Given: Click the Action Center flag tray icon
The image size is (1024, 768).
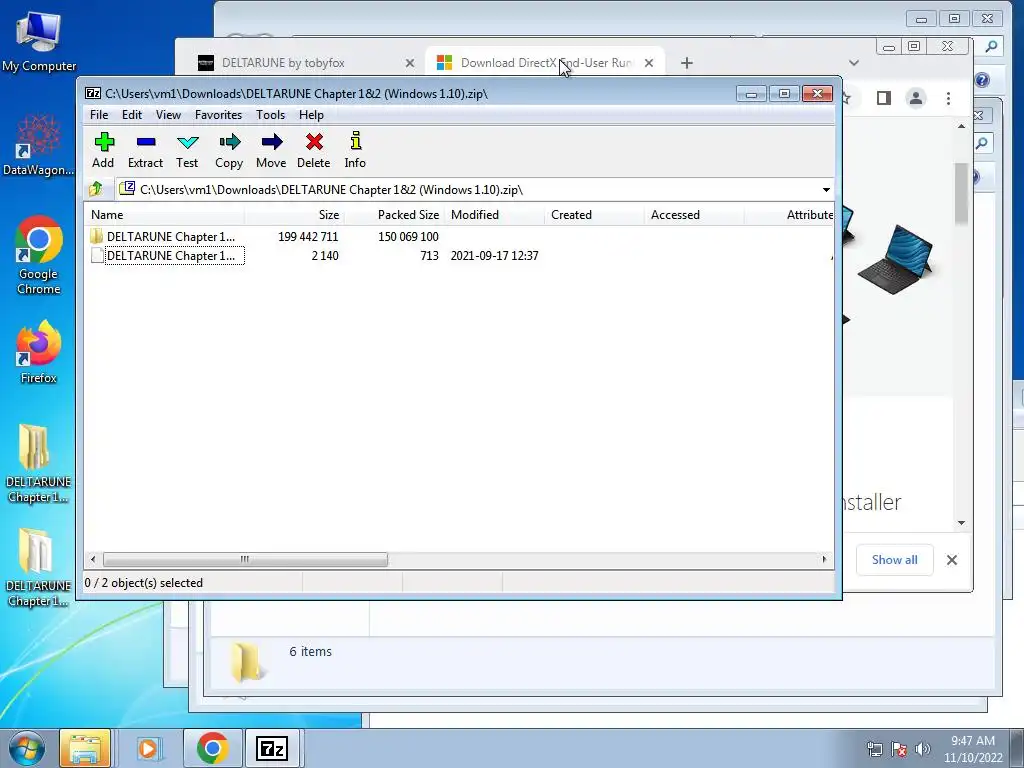Looking at the screenshot, I should coord(899,749).
